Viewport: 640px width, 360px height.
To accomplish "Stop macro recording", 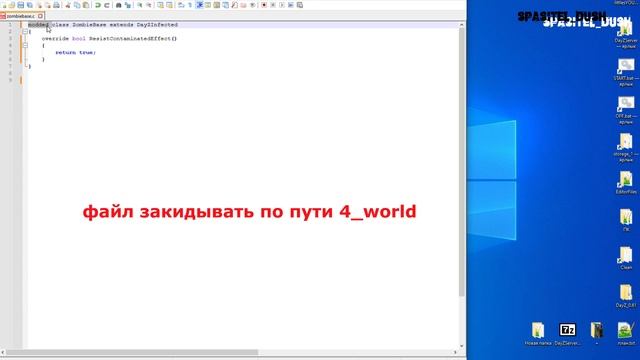I will [273, 5].
